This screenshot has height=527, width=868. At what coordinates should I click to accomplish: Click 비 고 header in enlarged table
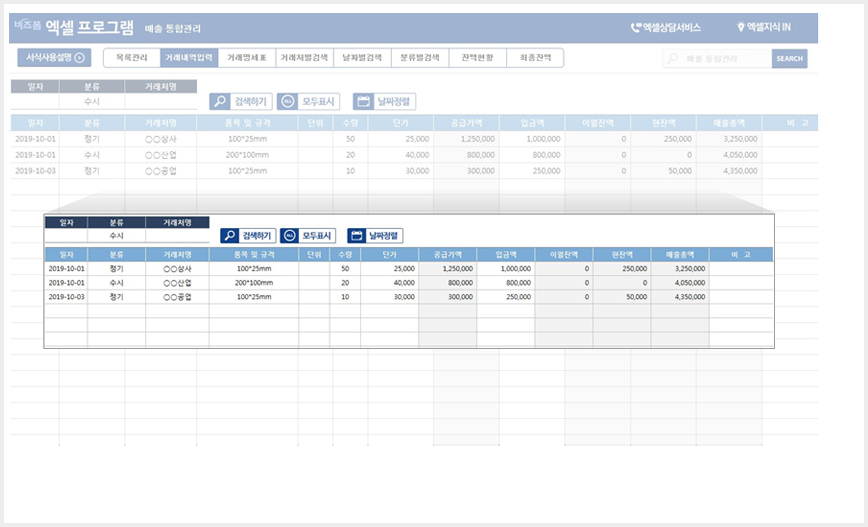(x=741, y=255)
